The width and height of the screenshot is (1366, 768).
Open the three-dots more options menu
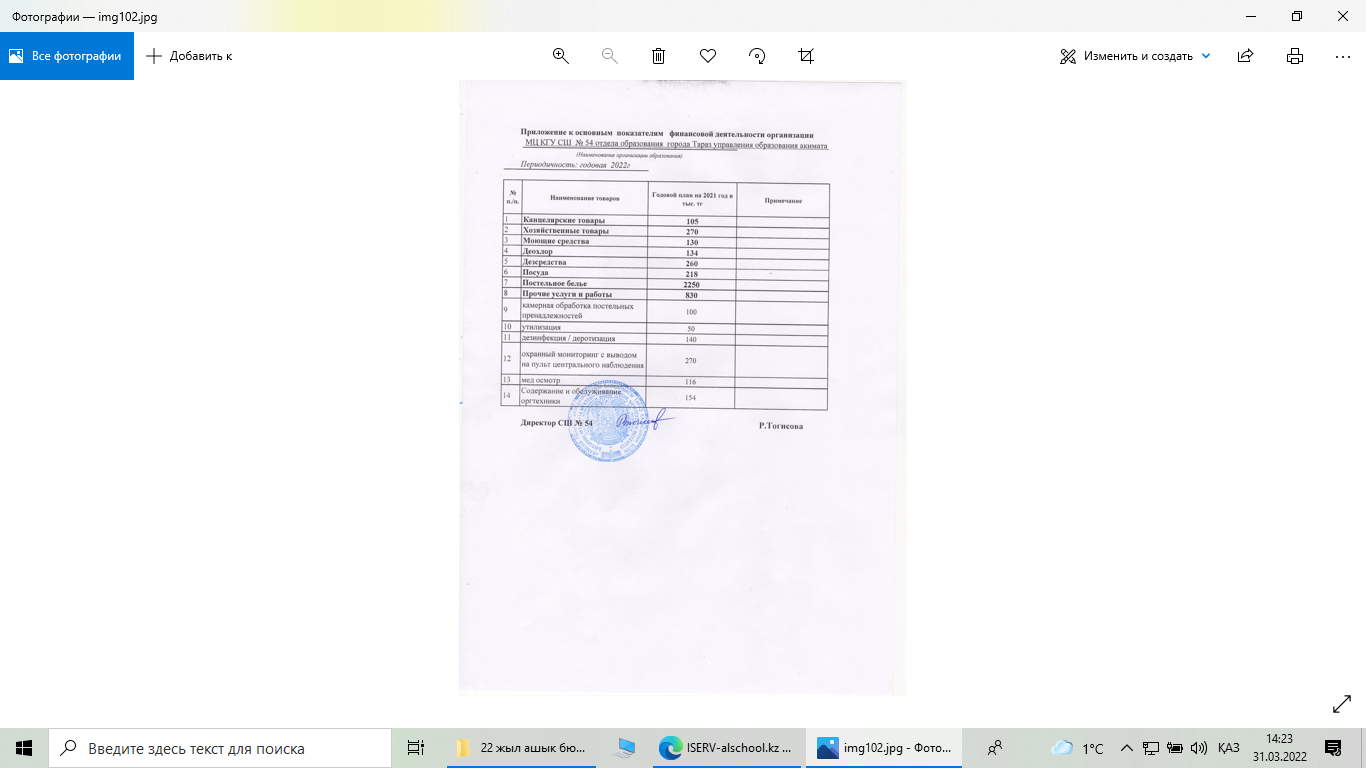point(1343,56)
